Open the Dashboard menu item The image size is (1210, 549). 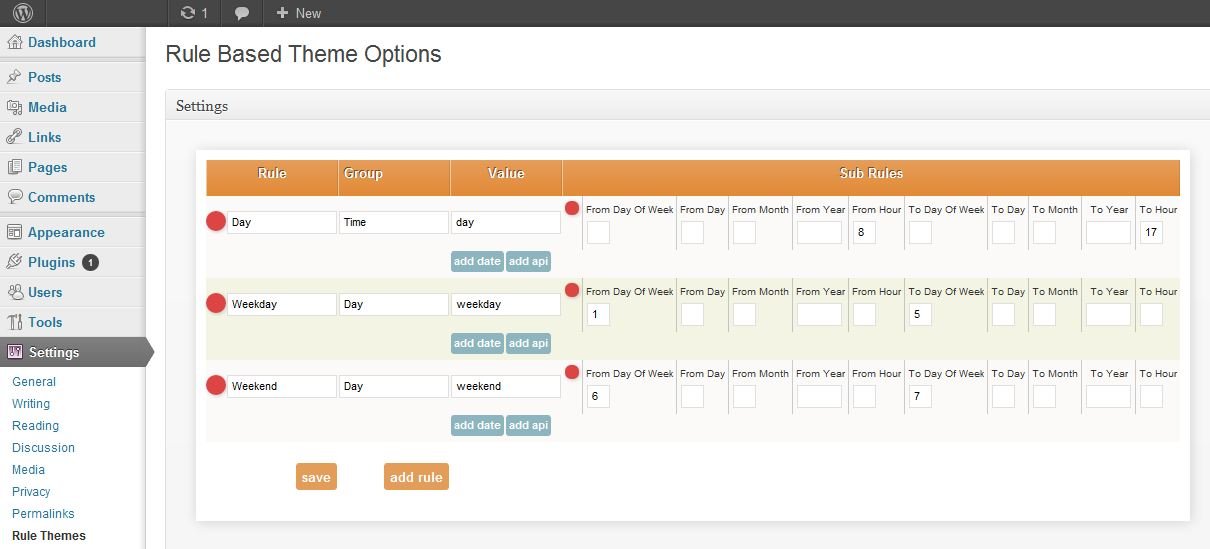(x=61, y=42)
